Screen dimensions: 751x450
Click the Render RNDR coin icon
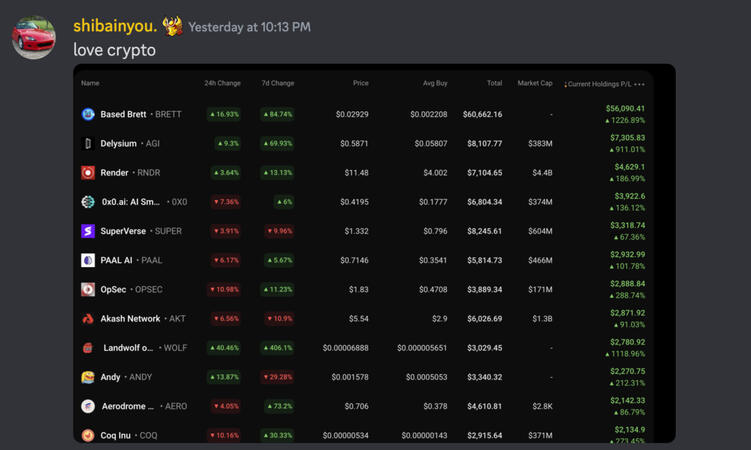[88, 172]
